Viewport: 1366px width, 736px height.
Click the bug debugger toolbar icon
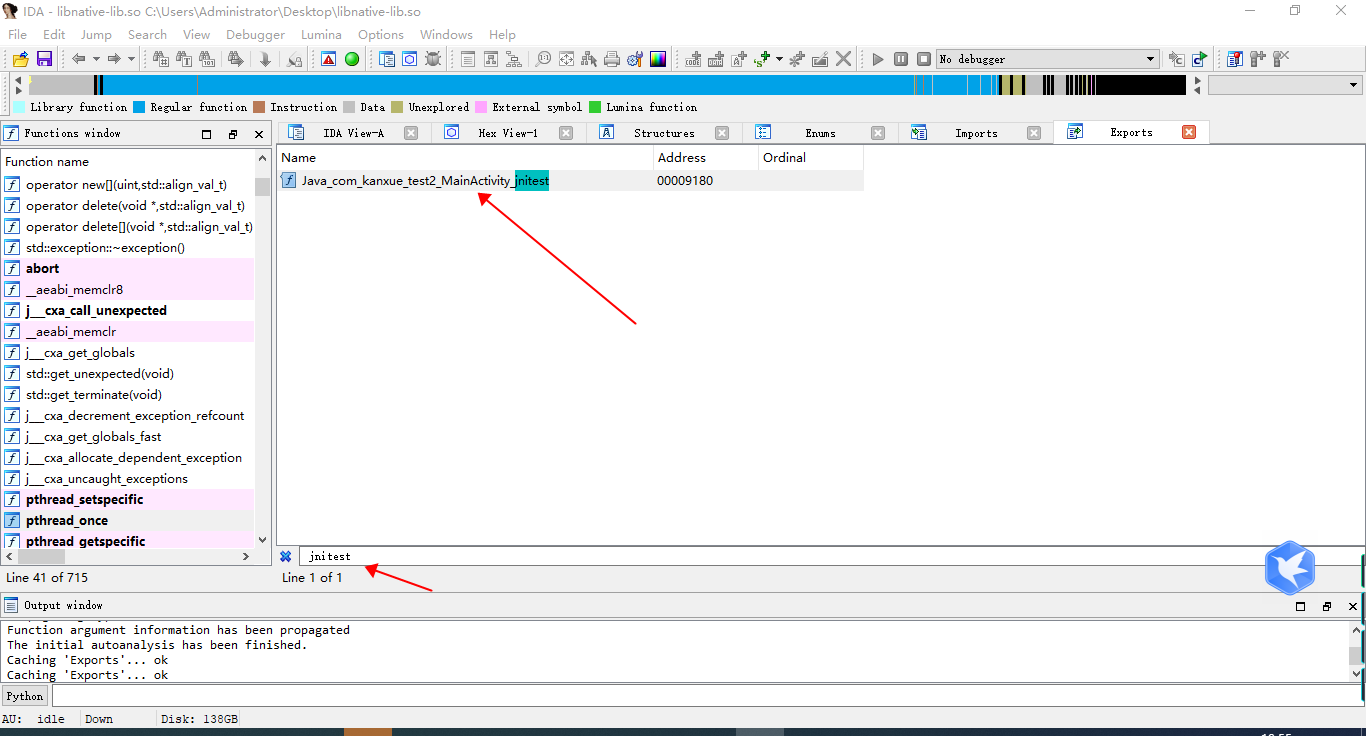click(433, 59)
